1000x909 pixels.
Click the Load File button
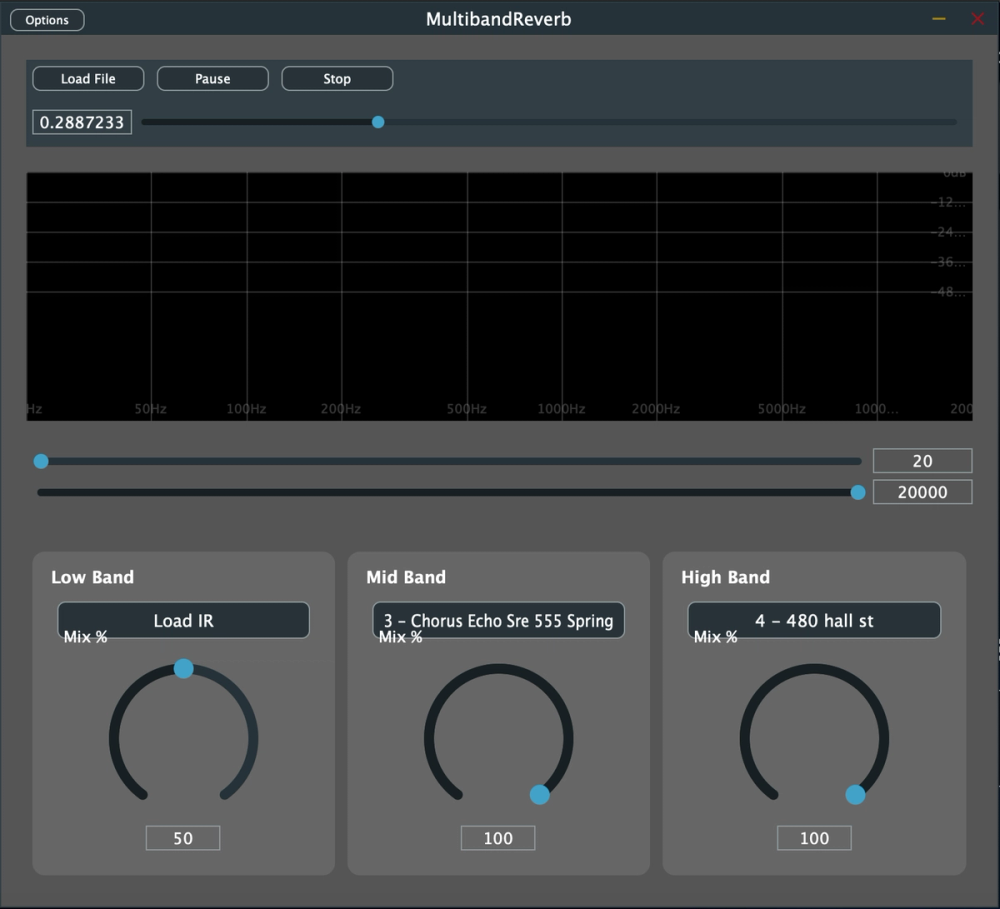click(88, 79)
